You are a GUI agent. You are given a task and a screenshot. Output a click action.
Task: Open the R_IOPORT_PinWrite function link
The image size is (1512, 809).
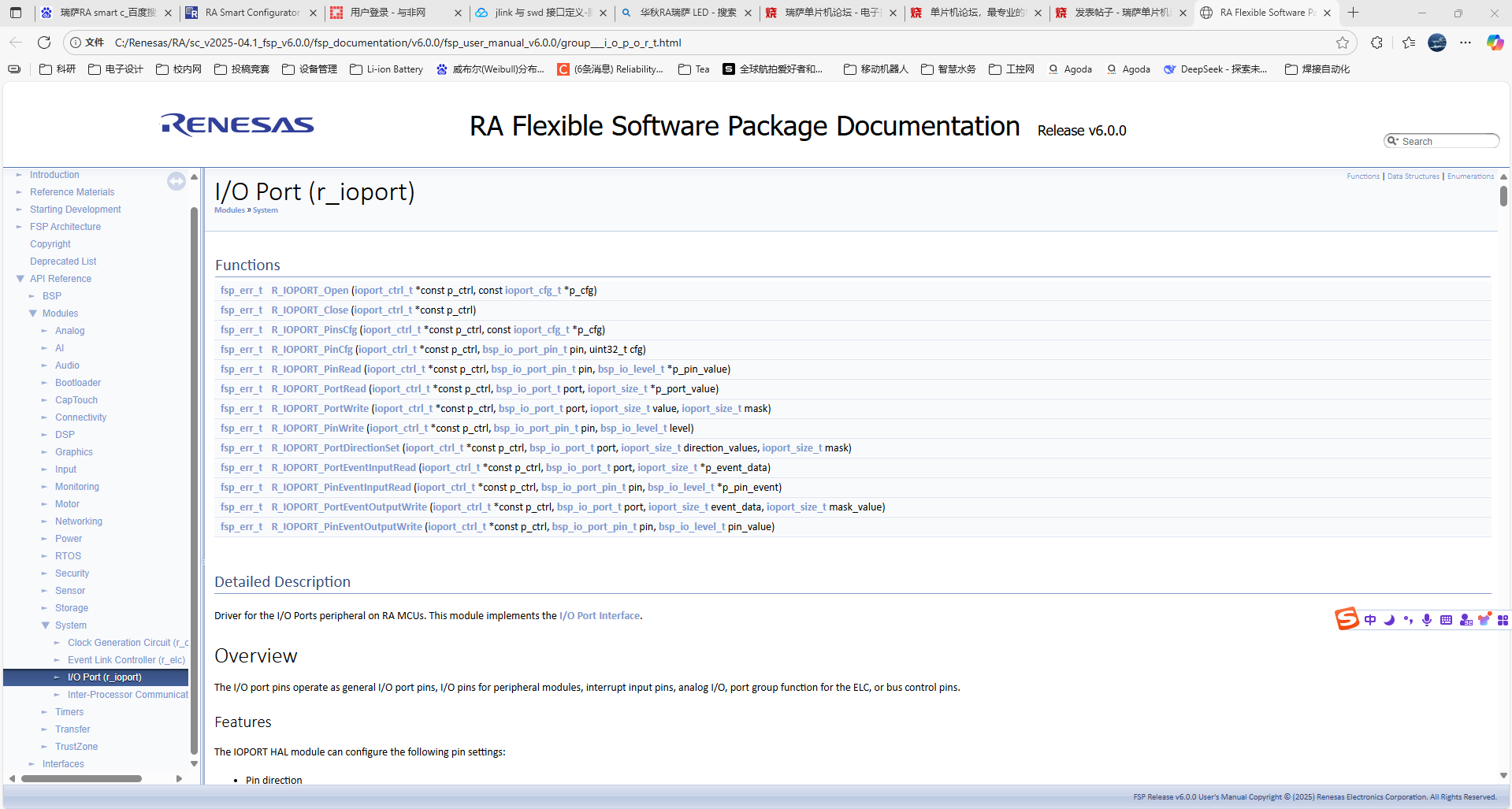[318, 429]
